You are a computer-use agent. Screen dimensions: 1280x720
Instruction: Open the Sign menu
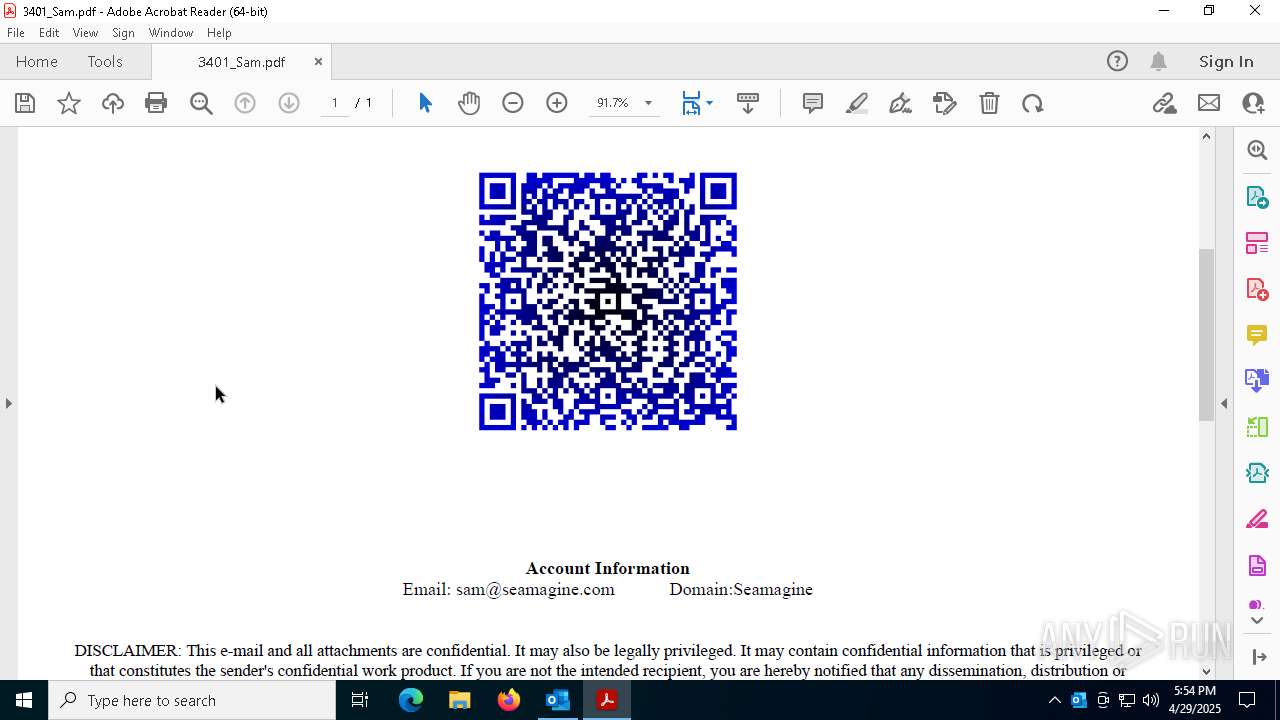pyautogui.click(x=123, y=33)
